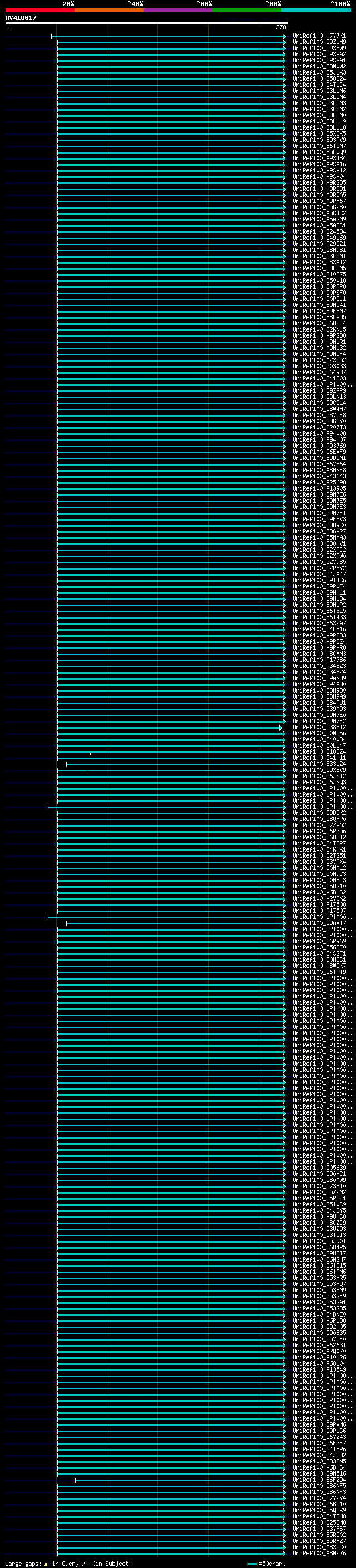This screenshot has height=1568, width=356.
Task: Select the UniRef100_B8LPU5 label
Action: (x=319, y=317)
